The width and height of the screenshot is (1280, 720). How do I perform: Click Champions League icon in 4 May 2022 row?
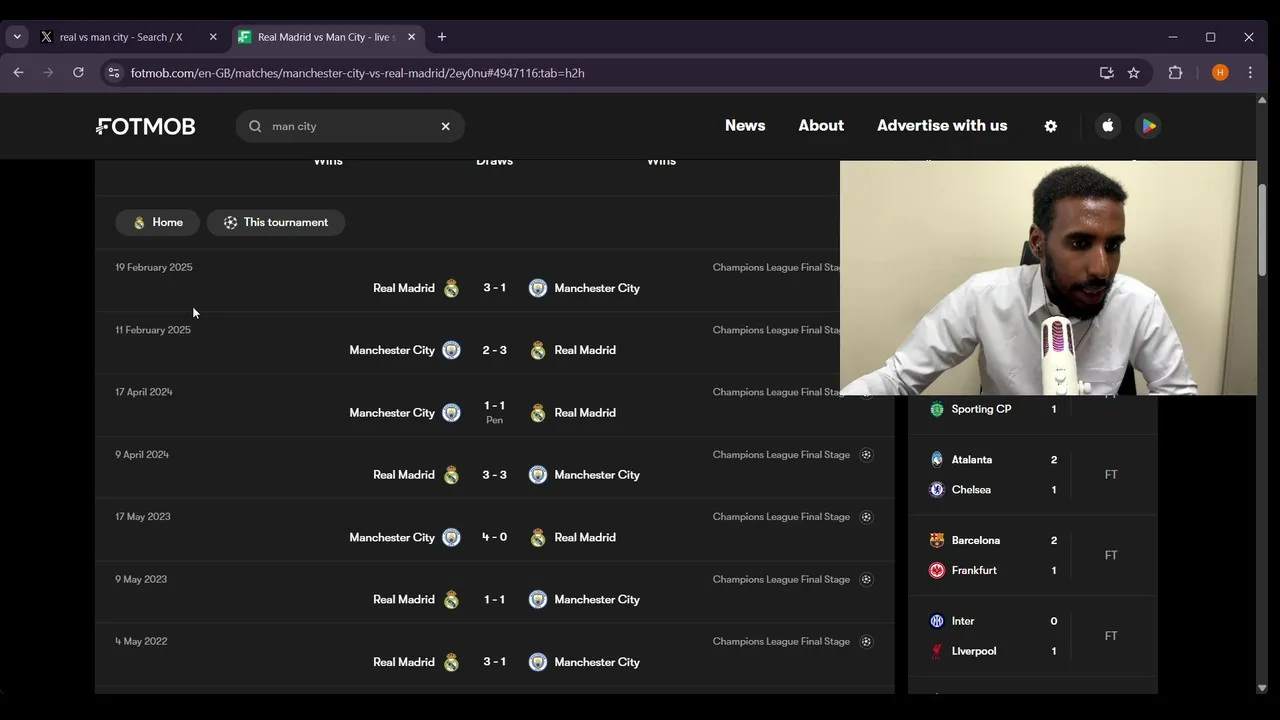tap(866, 642)
